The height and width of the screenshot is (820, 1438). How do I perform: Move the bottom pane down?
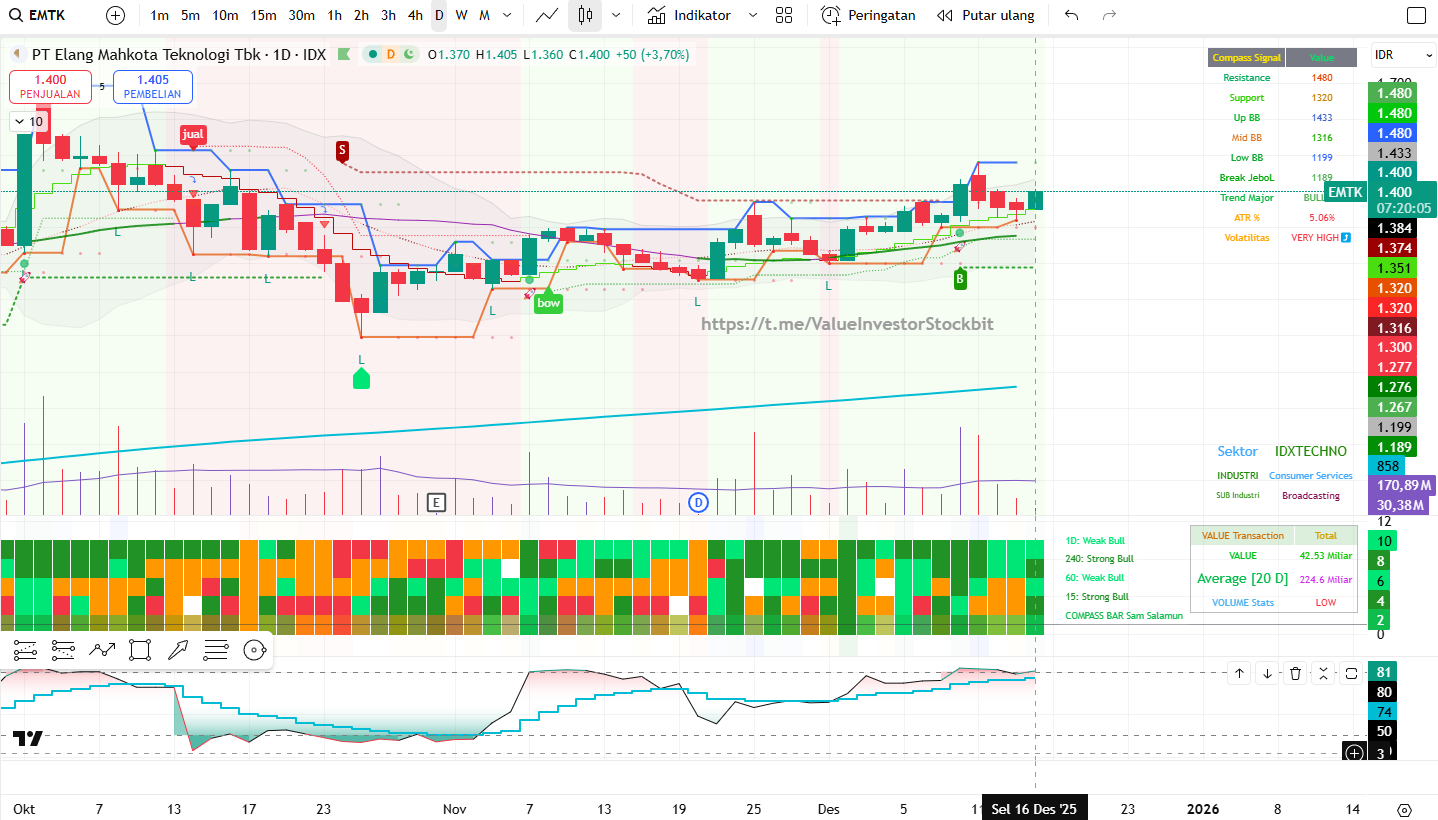(1268, 673)
